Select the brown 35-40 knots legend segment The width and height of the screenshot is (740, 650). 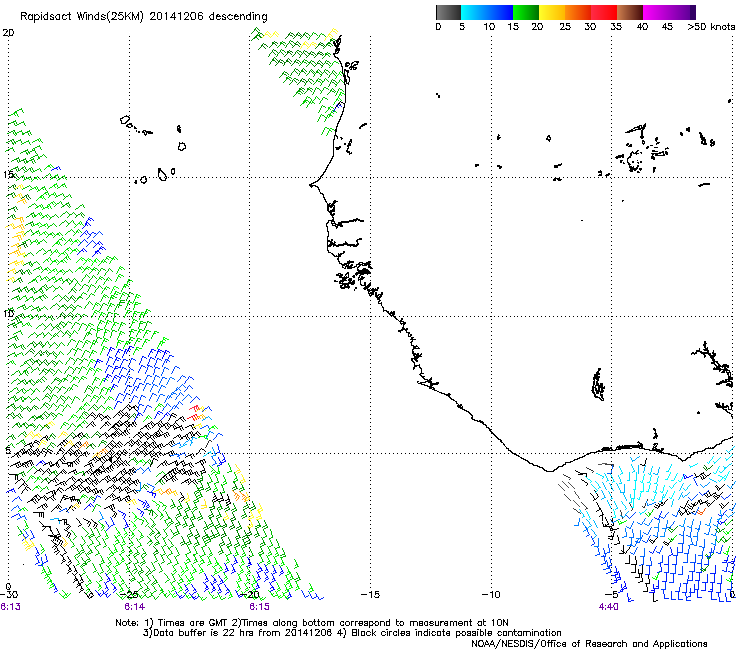630,12
